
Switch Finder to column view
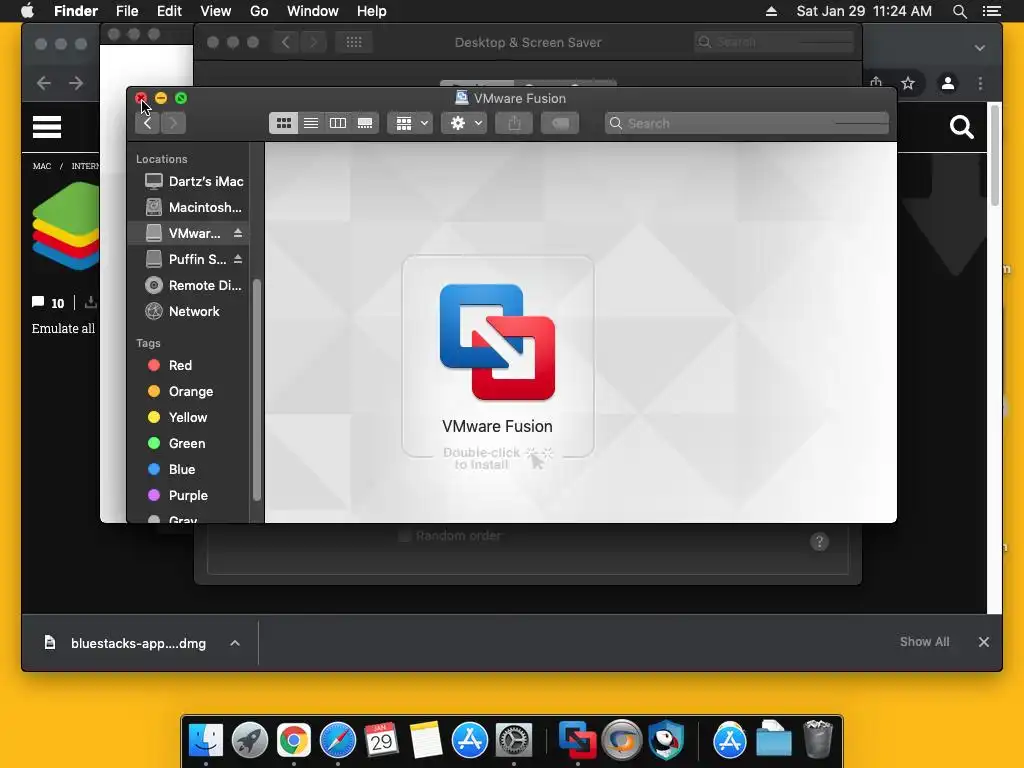coord(338,123)
